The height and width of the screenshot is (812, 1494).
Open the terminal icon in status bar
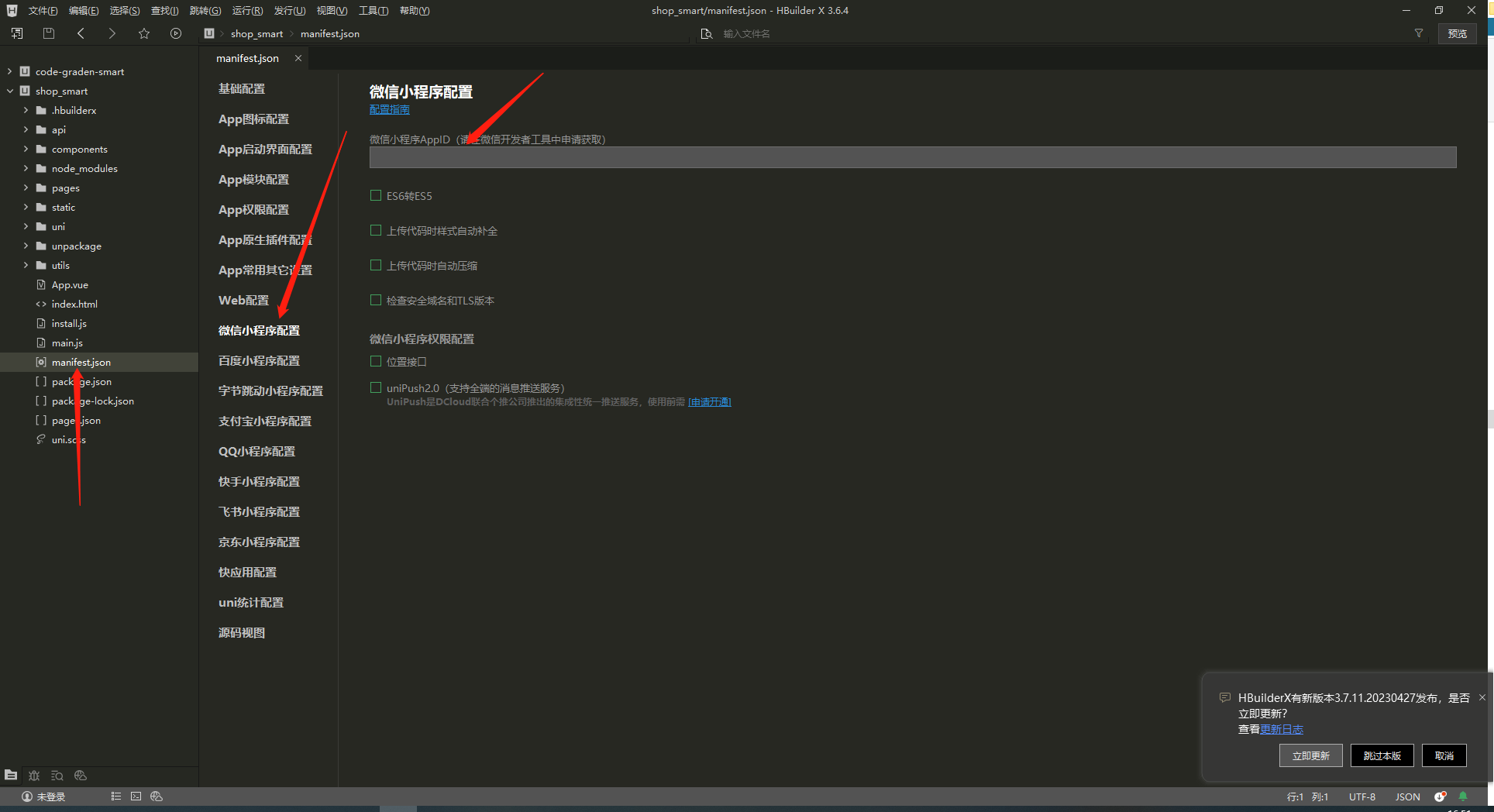(136, 797)
